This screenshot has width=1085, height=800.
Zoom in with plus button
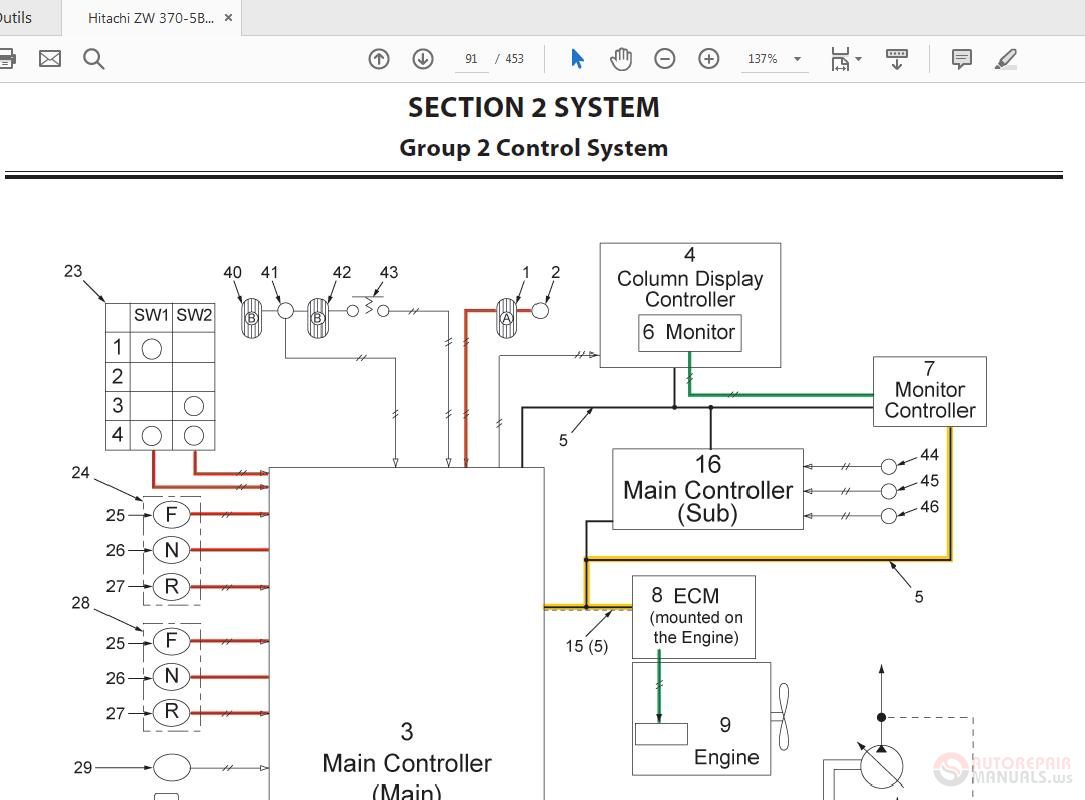pyautogui.click(x=709, y=59)
